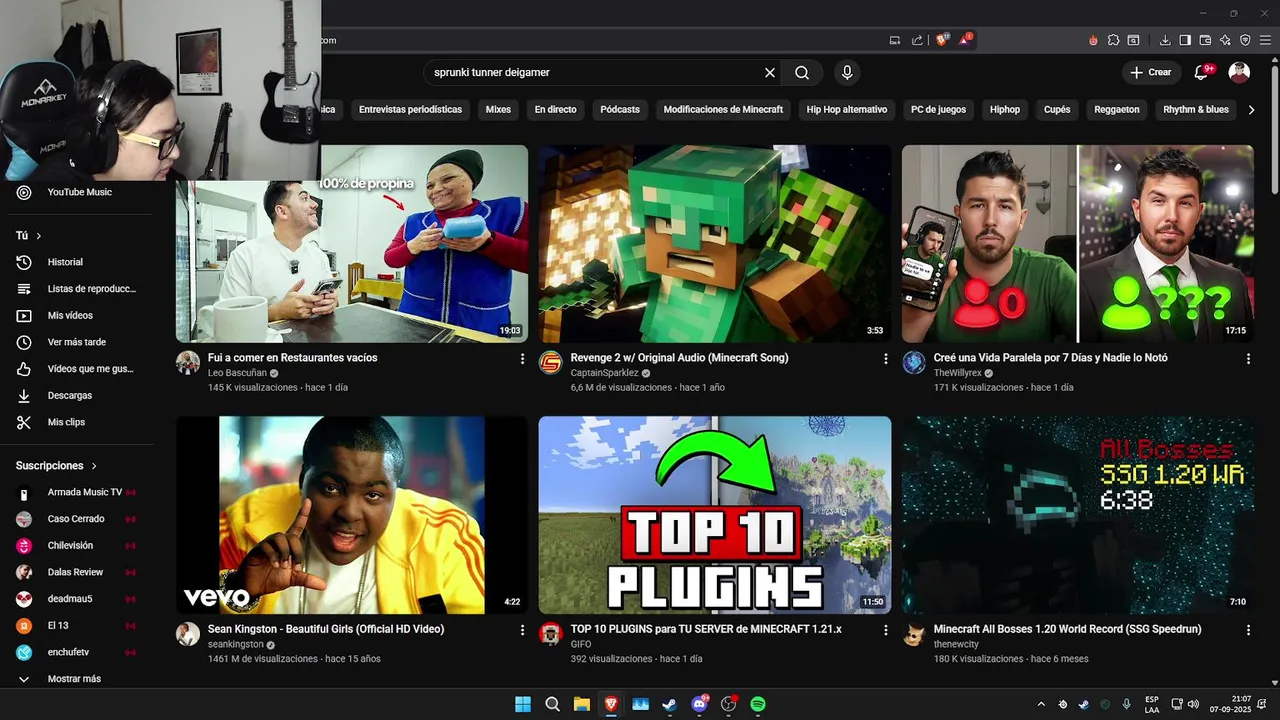The height and width of the screenshot is (720, 1280).
Task: Select the En directo chip
Action: (555, 110)
